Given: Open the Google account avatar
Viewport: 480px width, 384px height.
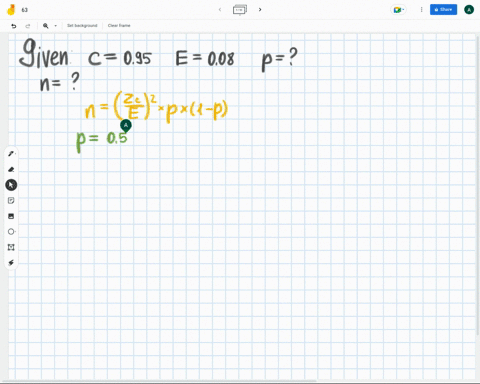Looking at the screenshot, I should (x=469, y=10).
